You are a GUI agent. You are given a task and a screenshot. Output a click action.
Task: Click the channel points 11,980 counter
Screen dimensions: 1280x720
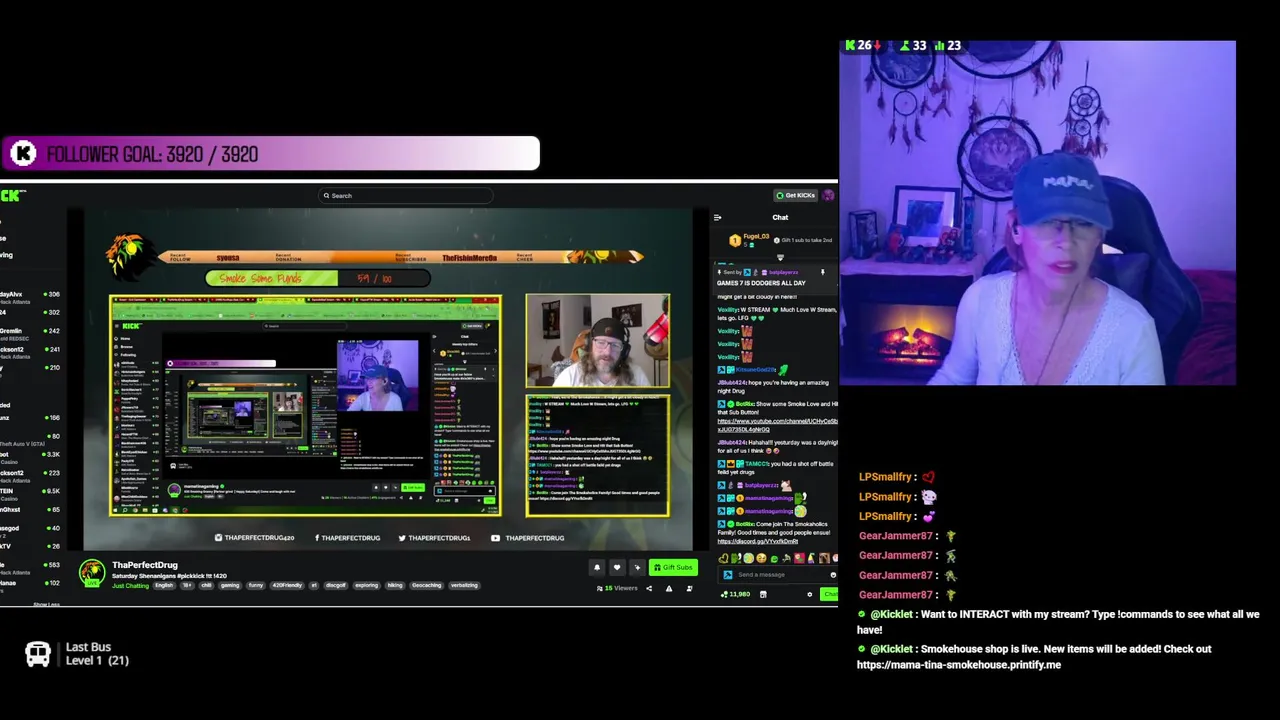736,594
